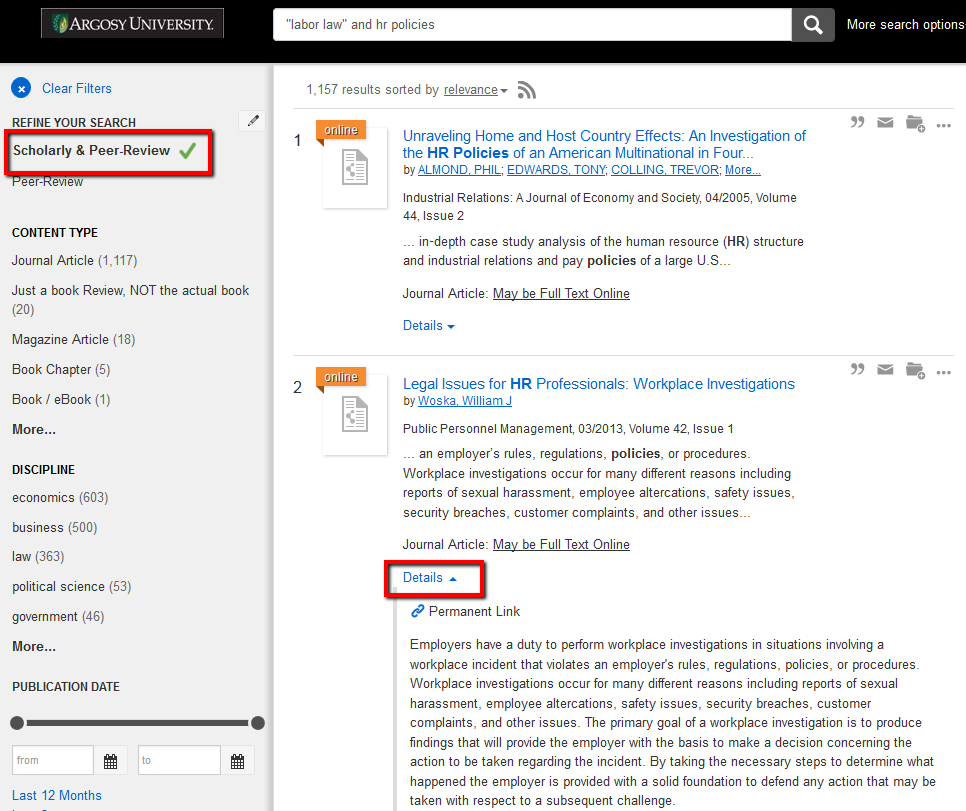
Task: Open the RSS feed icon for results
Action: click(x=527, y=90)
